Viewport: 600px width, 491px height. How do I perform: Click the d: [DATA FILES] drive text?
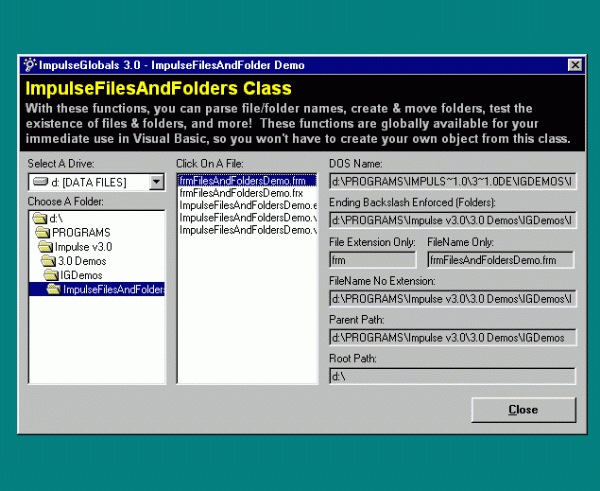tap(89, 183)
